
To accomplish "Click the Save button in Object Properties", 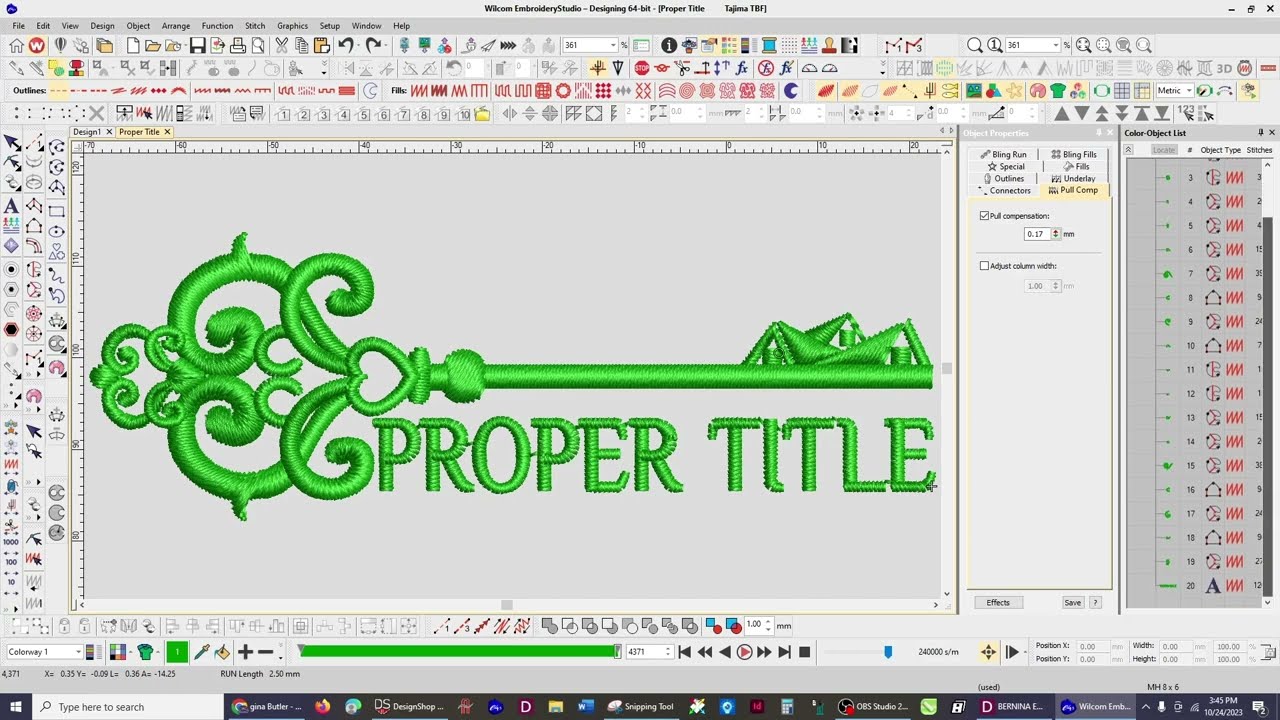I will (1072, 602).
